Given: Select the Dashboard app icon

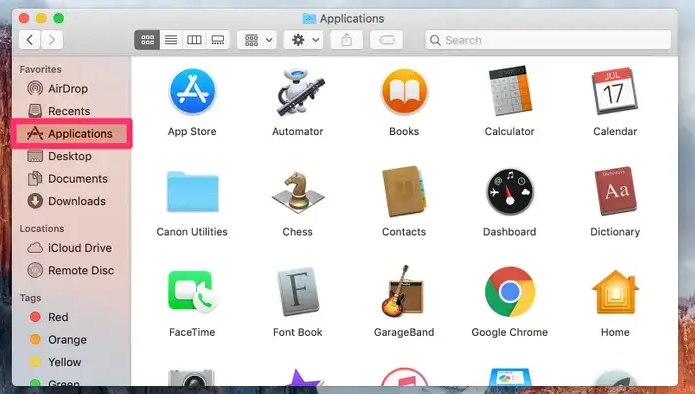Looking at the screenshot, I should click(509, 191).
